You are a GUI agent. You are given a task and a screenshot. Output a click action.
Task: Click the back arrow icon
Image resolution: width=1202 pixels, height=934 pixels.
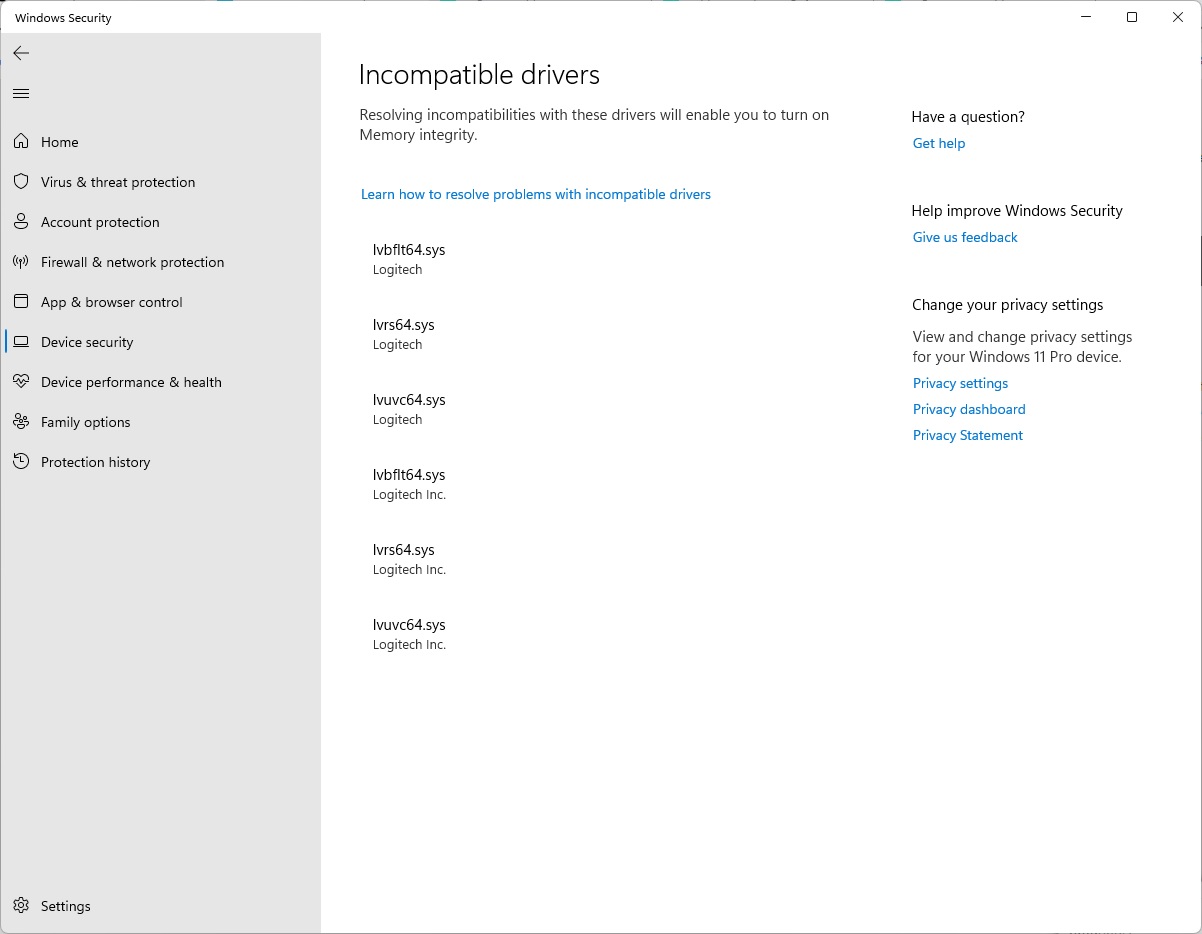click(x=21, y=53)
